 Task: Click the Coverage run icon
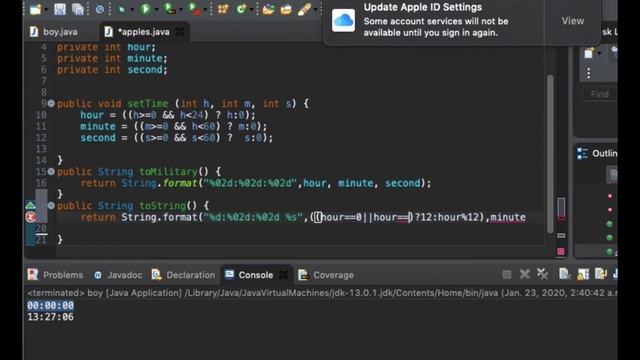pyautogui.click(x=169, y=9)
